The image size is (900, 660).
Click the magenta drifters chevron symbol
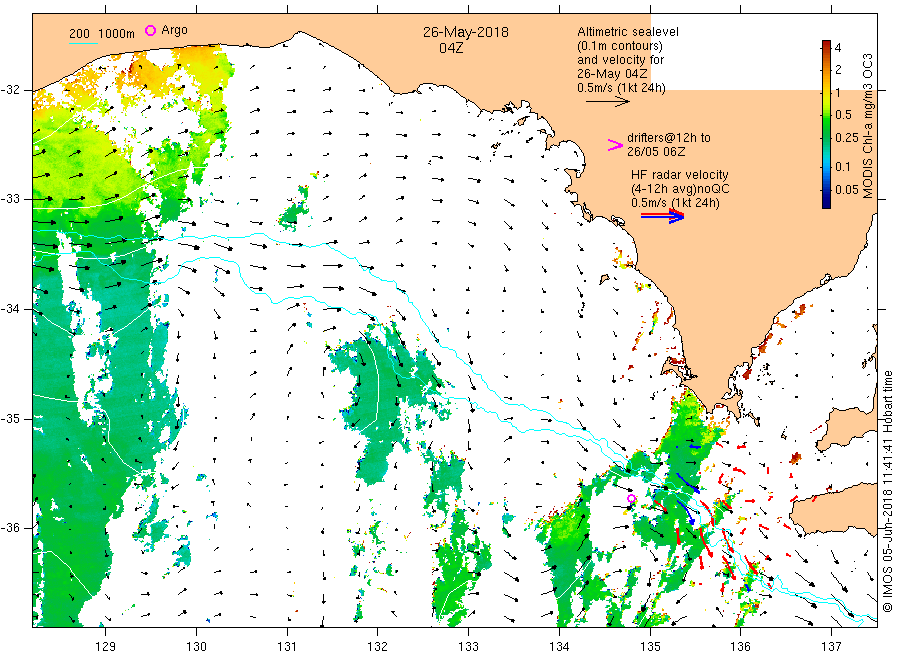point(615,145)
